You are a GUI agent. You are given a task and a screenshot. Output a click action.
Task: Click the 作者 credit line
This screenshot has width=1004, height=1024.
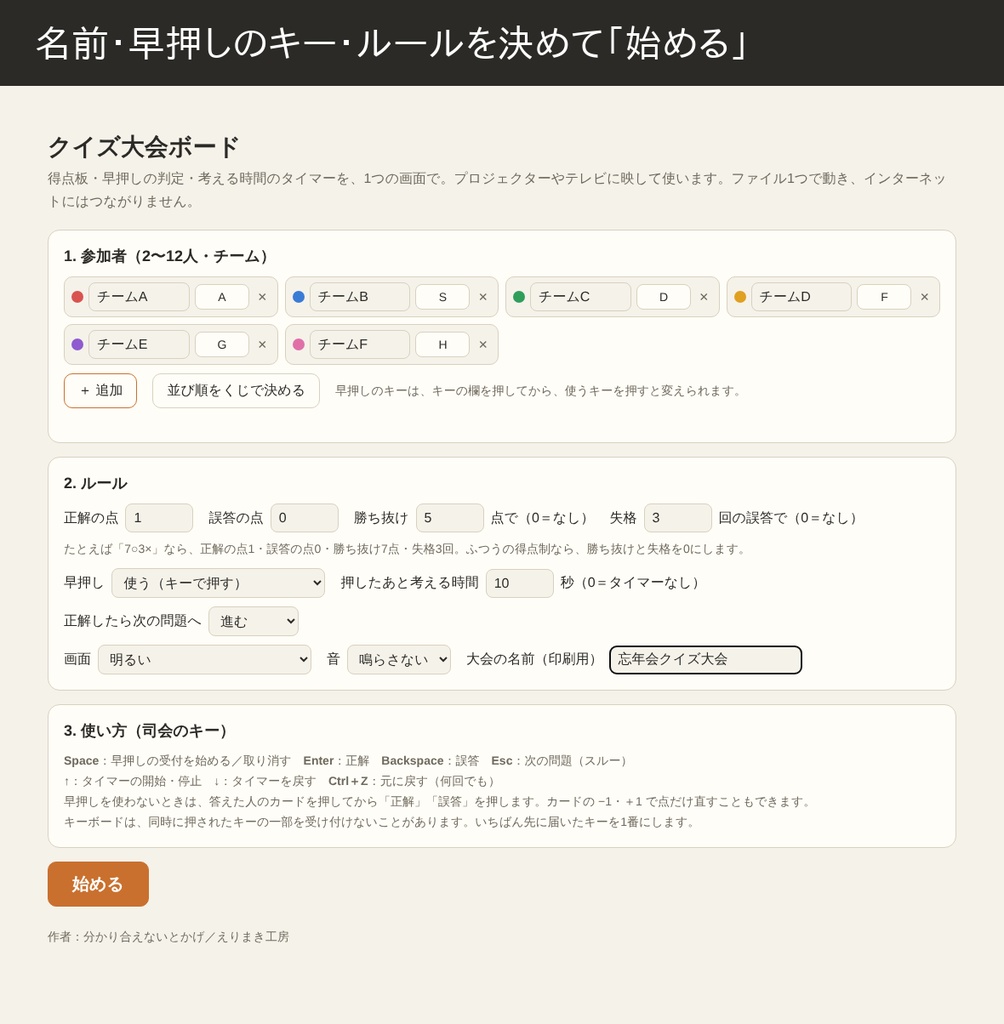point(169,936)
